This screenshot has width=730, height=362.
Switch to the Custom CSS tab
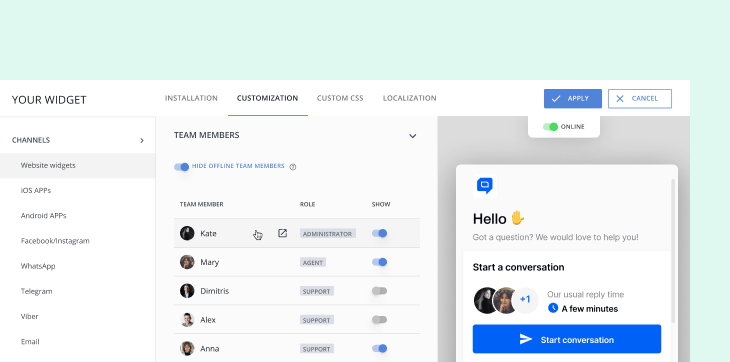coord(340,98)
